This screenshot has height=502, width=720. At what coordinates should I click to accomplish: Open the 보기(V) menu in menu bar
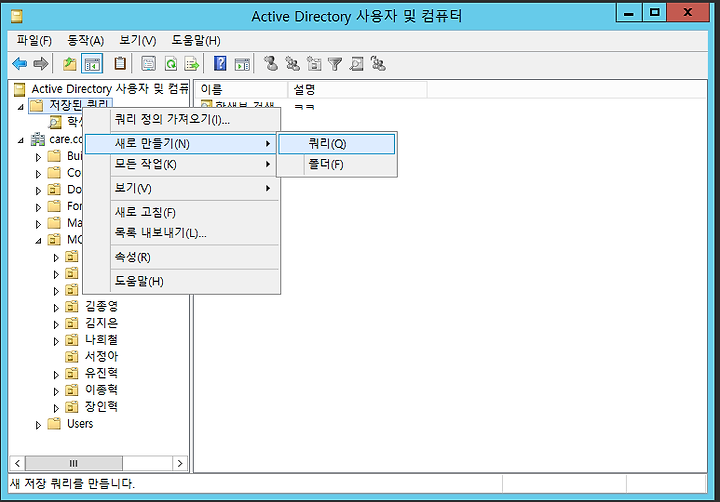click(138, 40)
